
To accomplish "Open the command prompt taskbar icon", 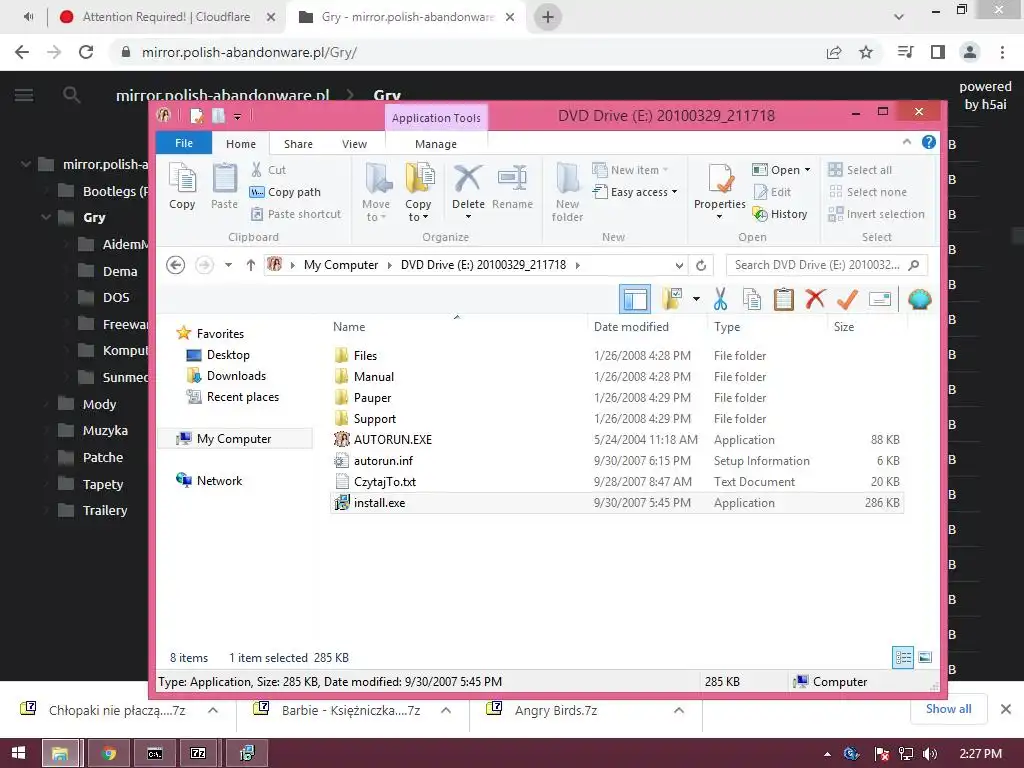I will (154, 753).
